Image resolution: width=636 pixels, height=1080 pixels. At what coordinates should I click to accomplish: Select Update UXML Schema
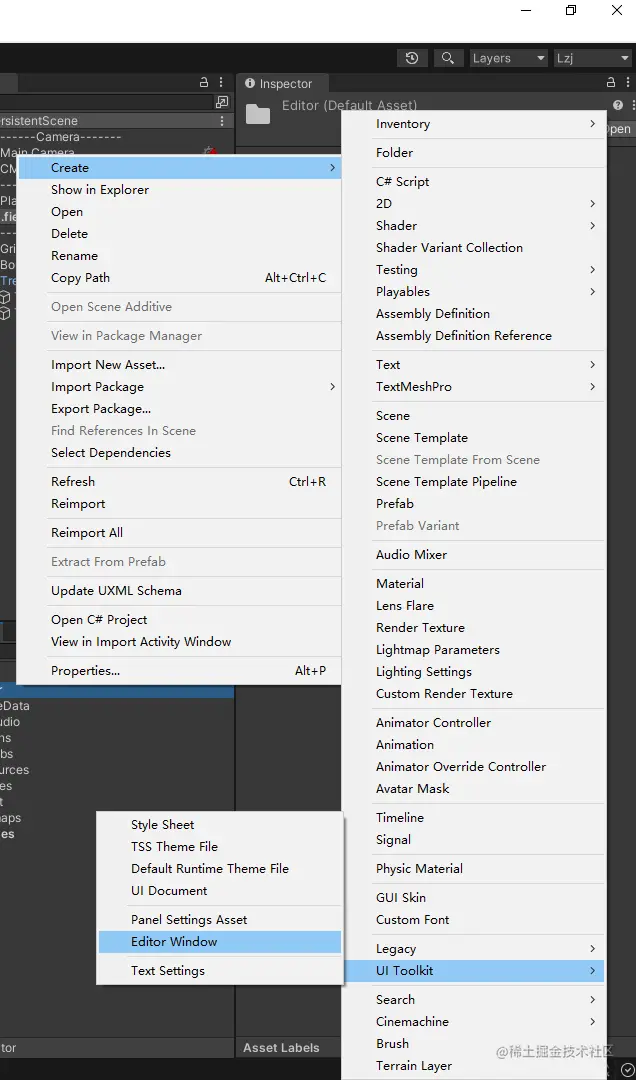pyautogui.click(x=179, y=591)
